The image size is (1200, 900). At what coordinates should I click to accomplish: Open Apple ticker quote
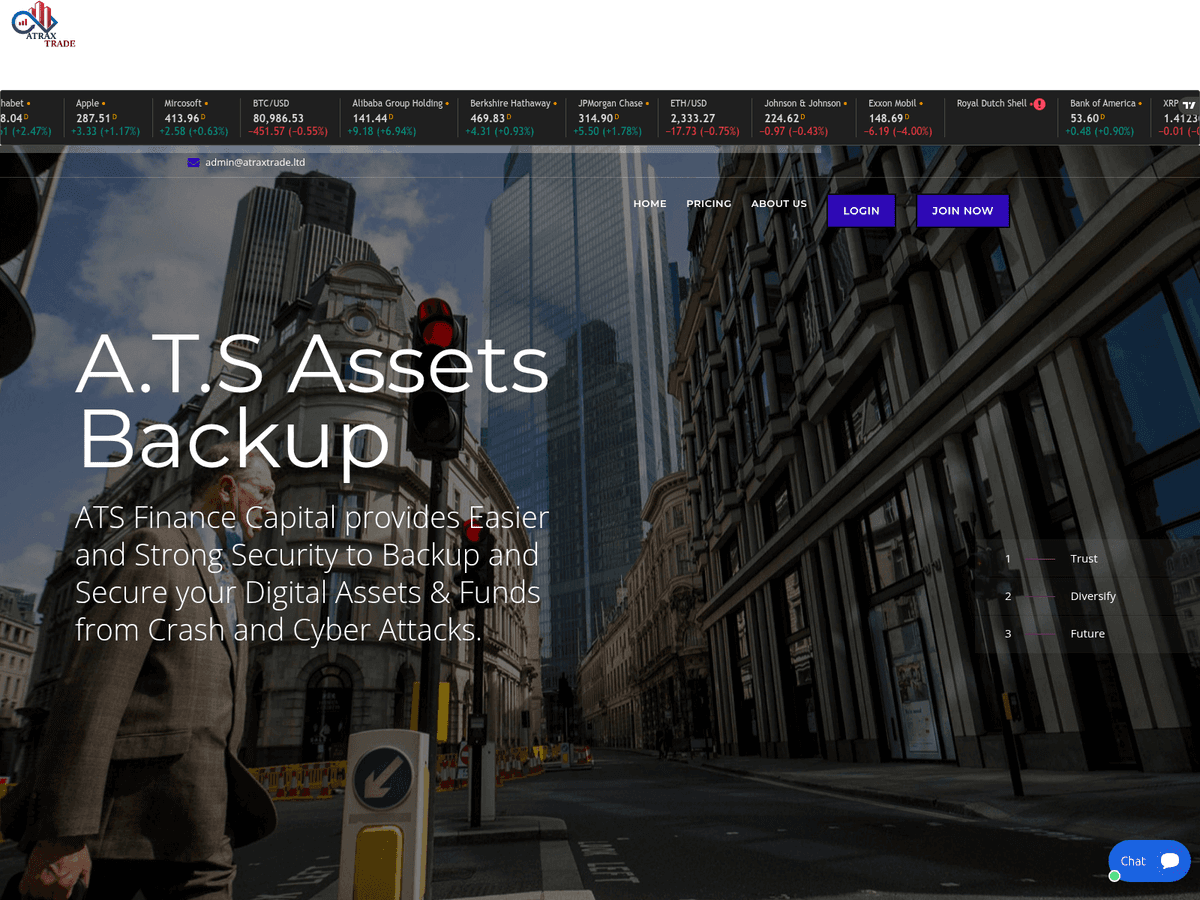point(110,117)
